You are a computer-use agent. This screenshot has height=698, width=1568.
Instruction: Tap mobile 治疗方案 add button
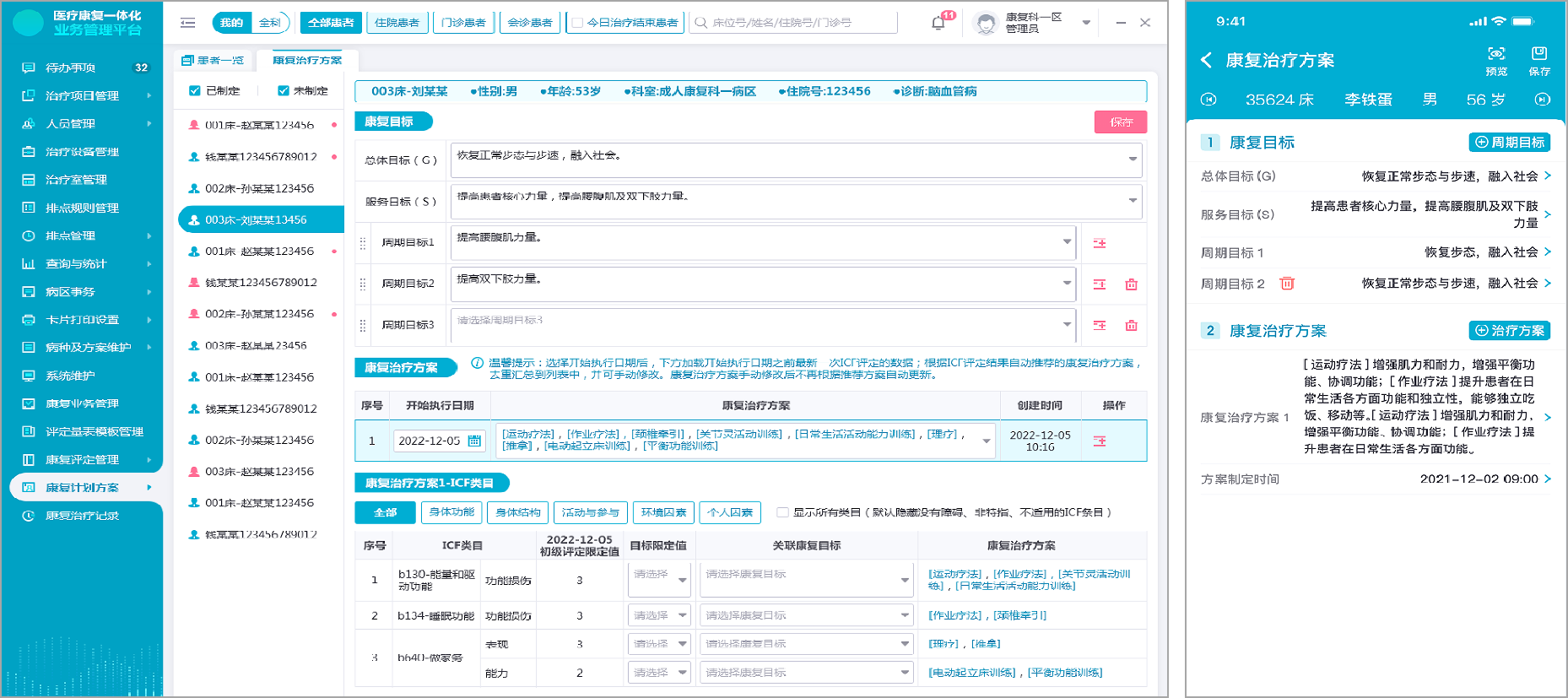click(x=1510, y=331)
